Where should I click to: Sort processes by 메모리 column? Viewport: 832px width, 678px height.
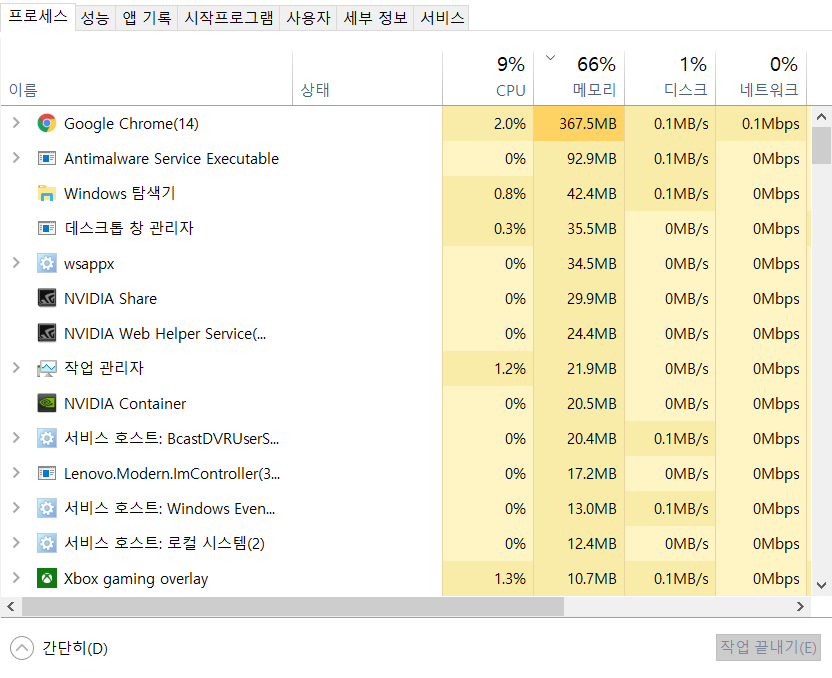click(x=579, y=79)
